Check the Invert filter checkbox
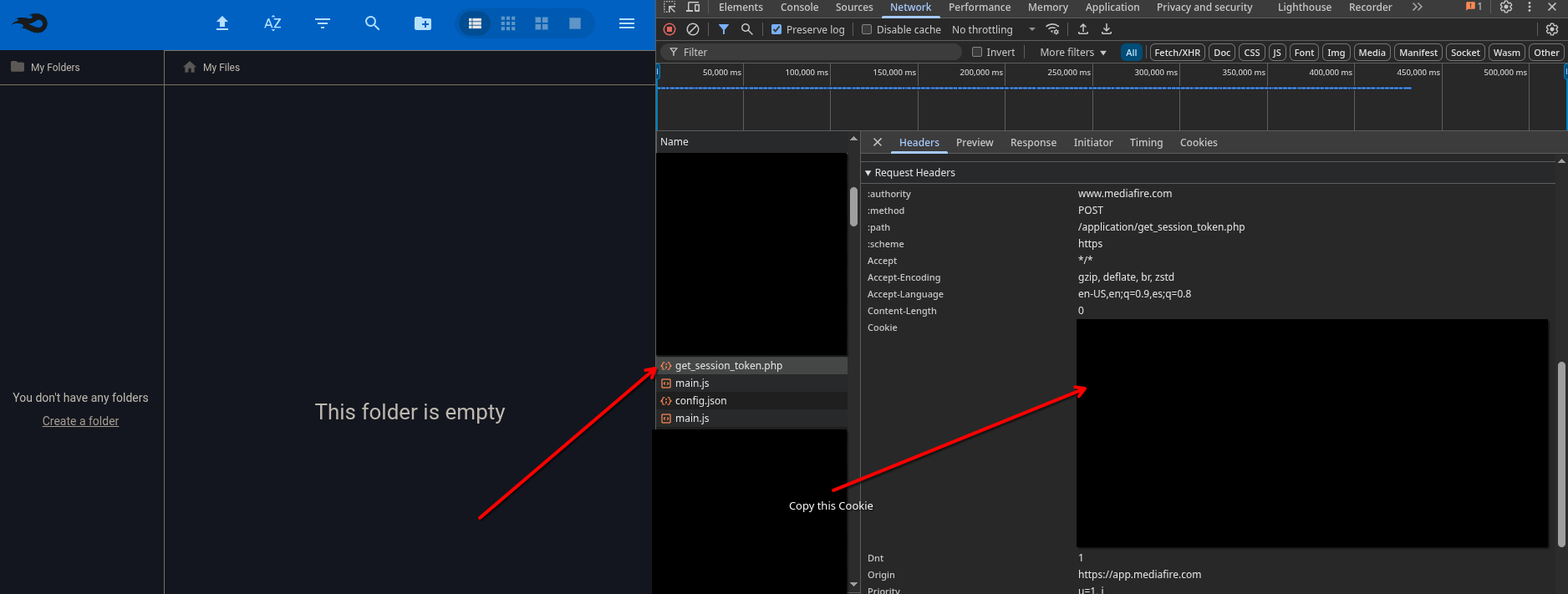Screen dimensions: 1568x594 (x=977, y=52)
